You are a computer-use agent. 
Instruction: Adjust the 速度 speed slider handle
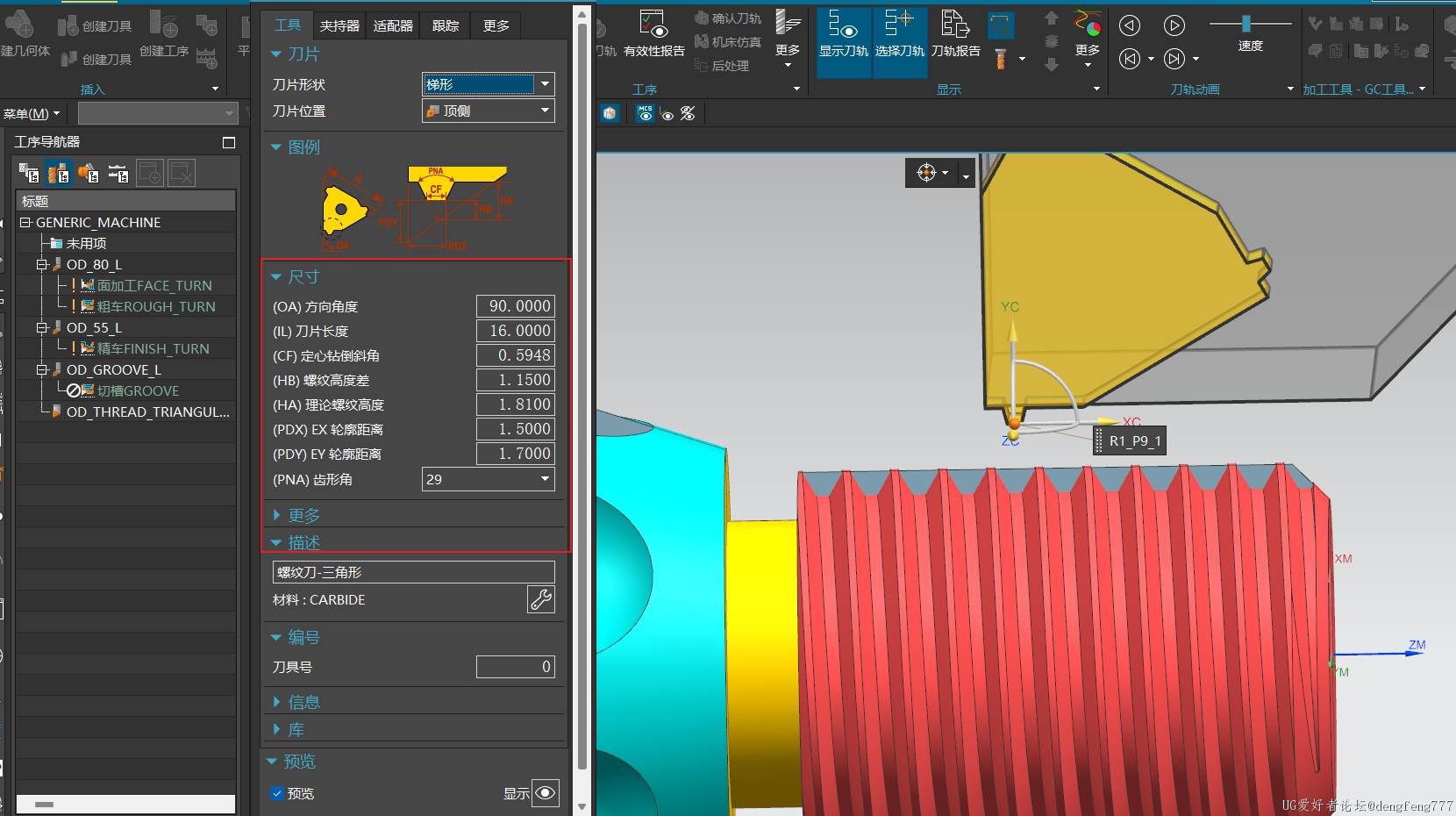1245,24
